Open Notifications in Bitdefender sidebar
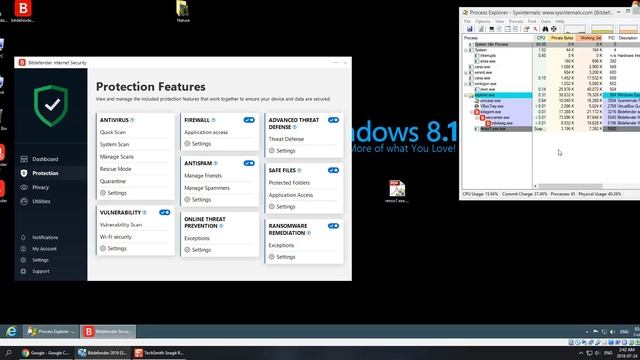The image size is (640, 360). click(x=45, y=237)
